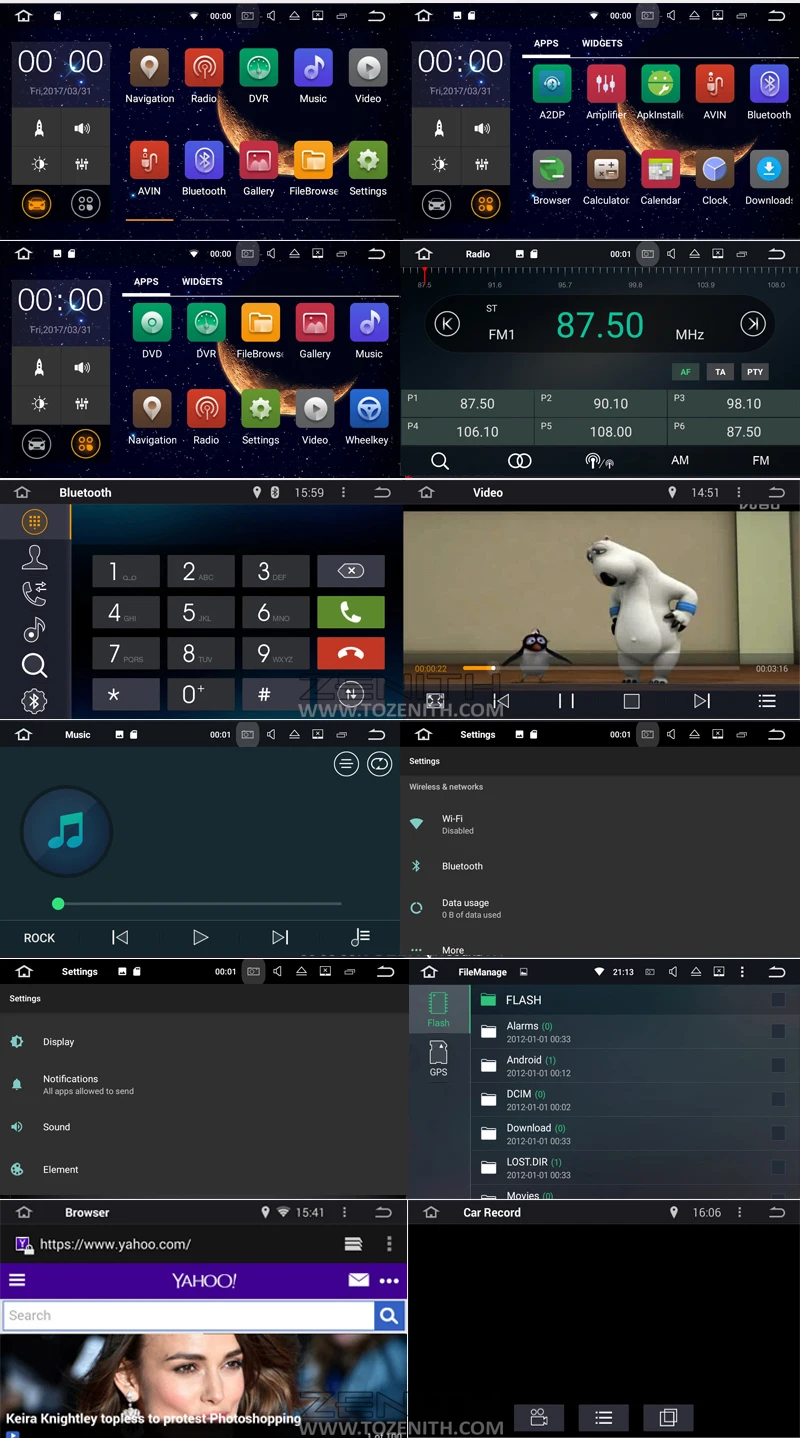Toggle stereo mode in Radio screen
The image size is (800, 1438).
click(x=520, y=461)
